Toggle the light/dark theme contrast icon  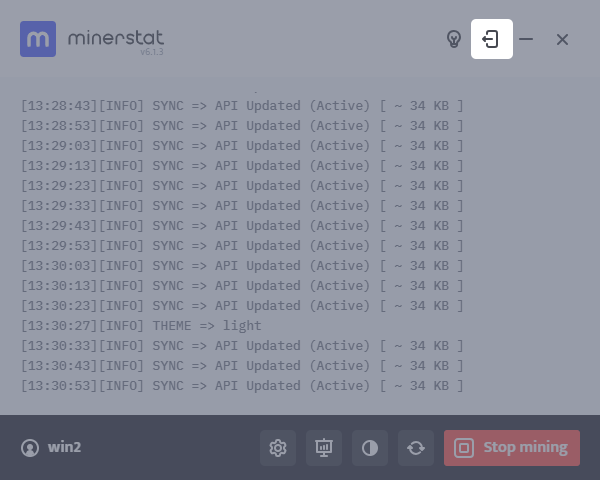coord(370,448)
